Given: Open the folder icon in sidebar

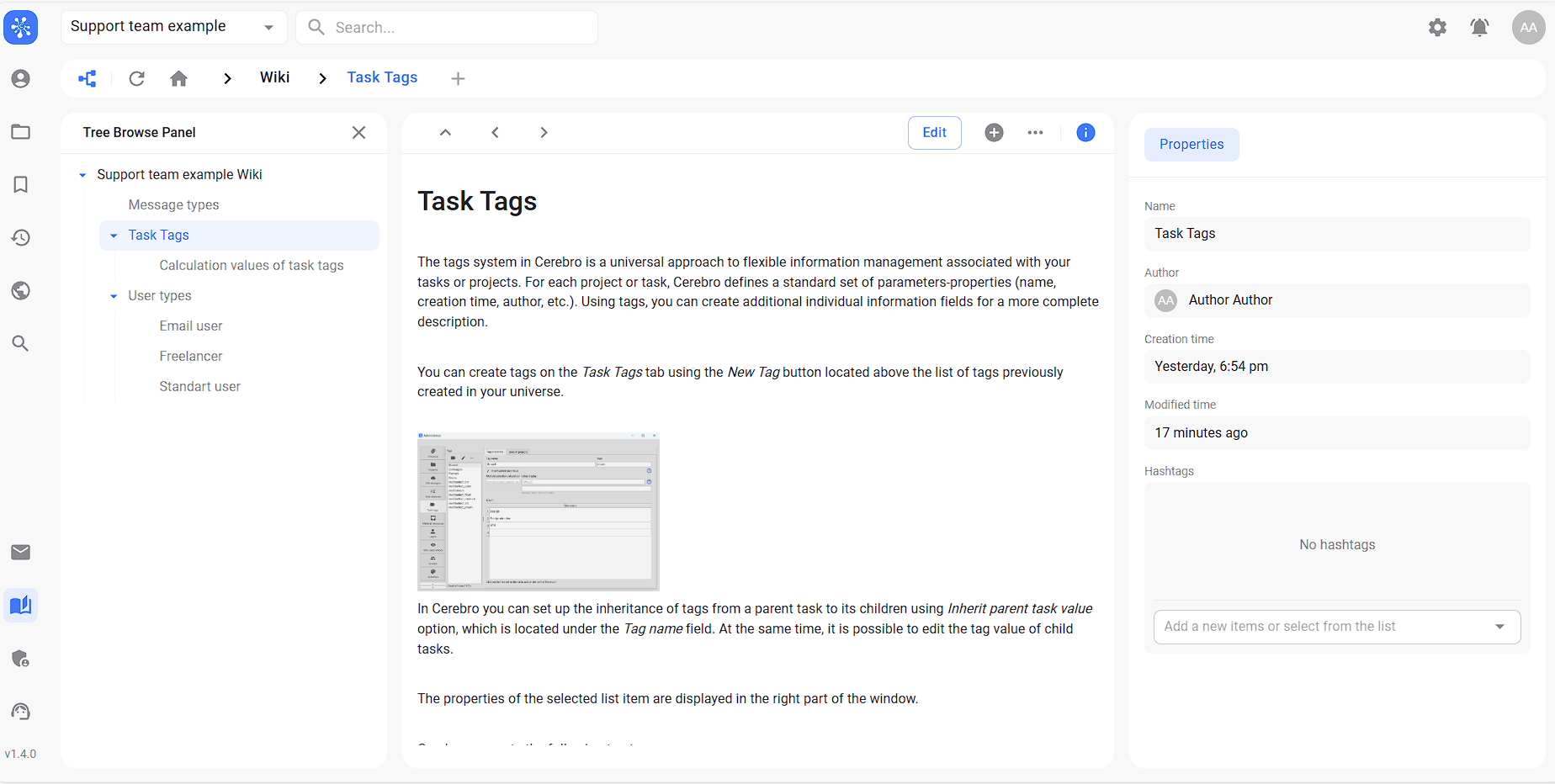Looking at the screenshot, I should pos(21,132).
